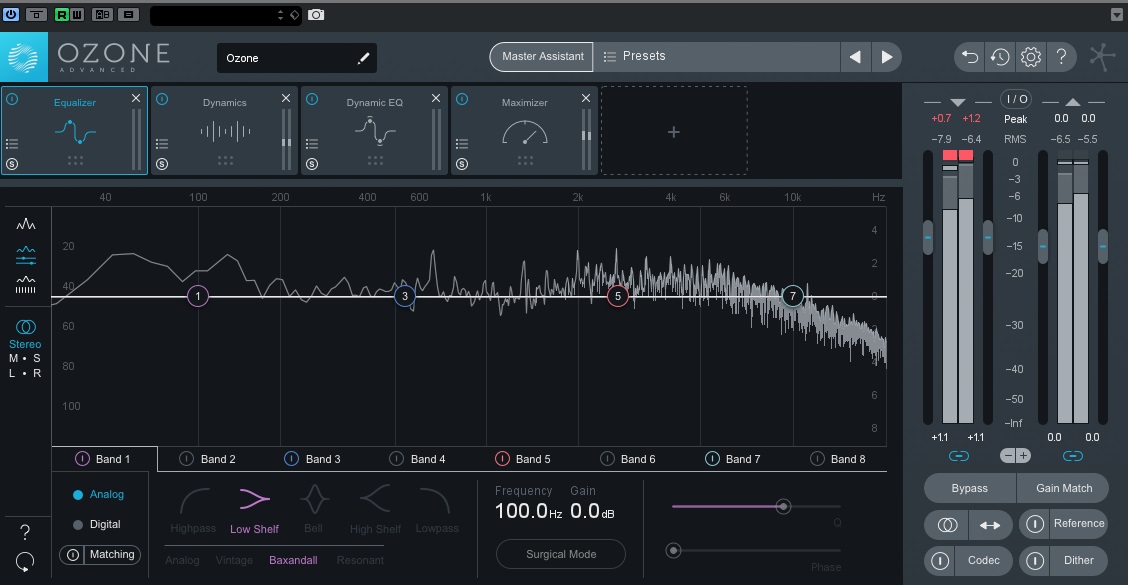Click the plugin power bypass icon in host toolbar
This screenshot has height=585, width=1128.
click(x=11, y=14)
